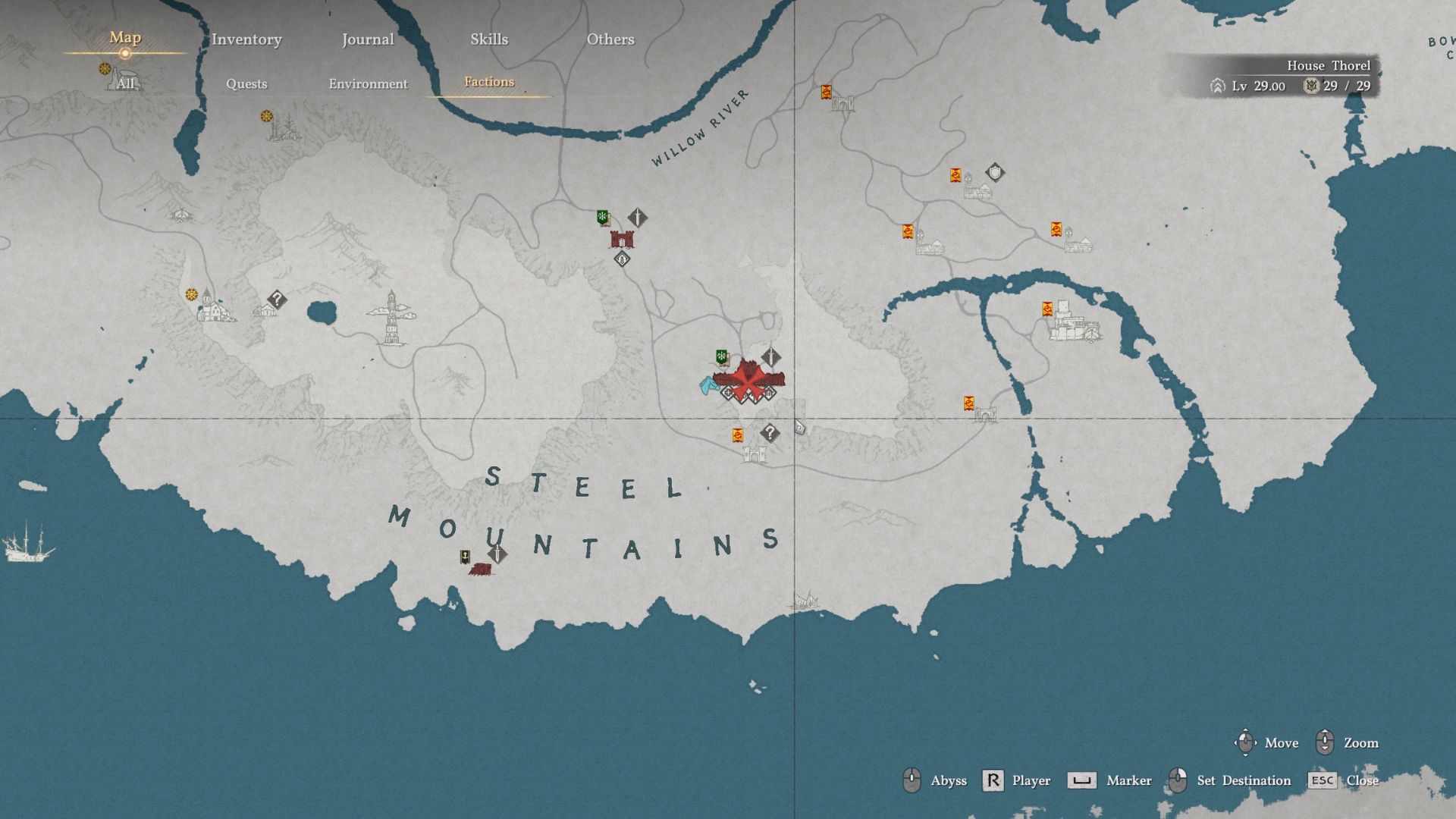Show the All map filter
This screenshot has height=819, width=1456.
(125, 83)
